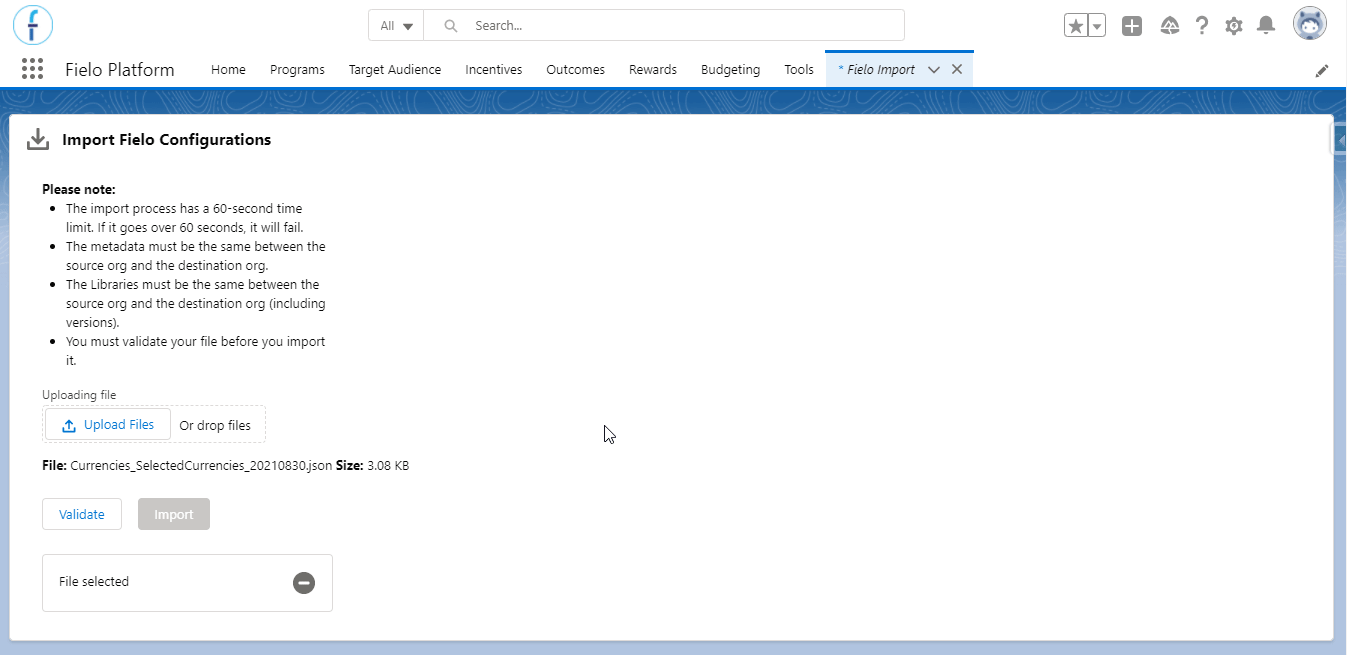Open the user profile avatar

1310,25
